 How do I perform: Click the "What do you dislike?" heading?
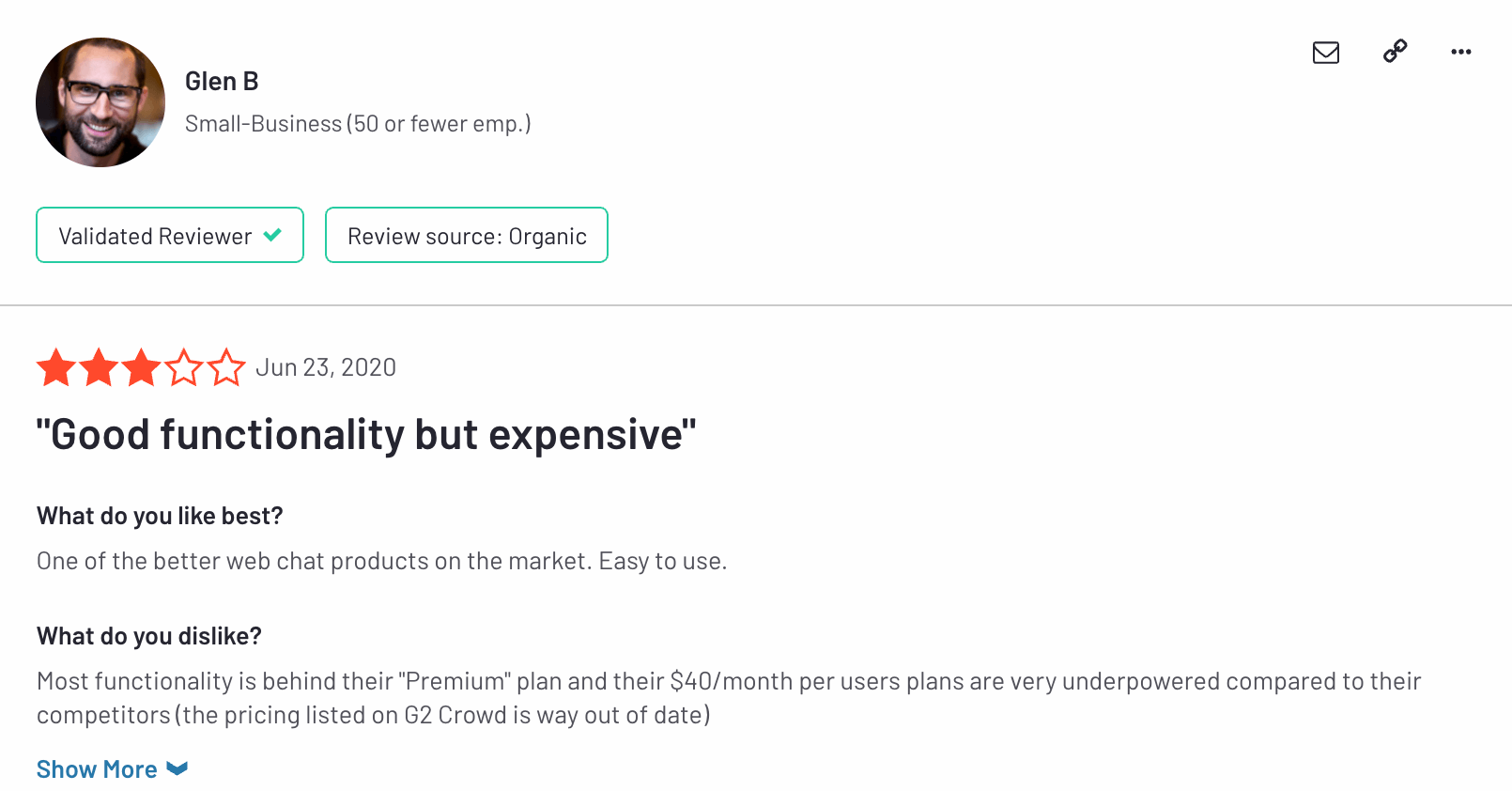tap(149, 636)
